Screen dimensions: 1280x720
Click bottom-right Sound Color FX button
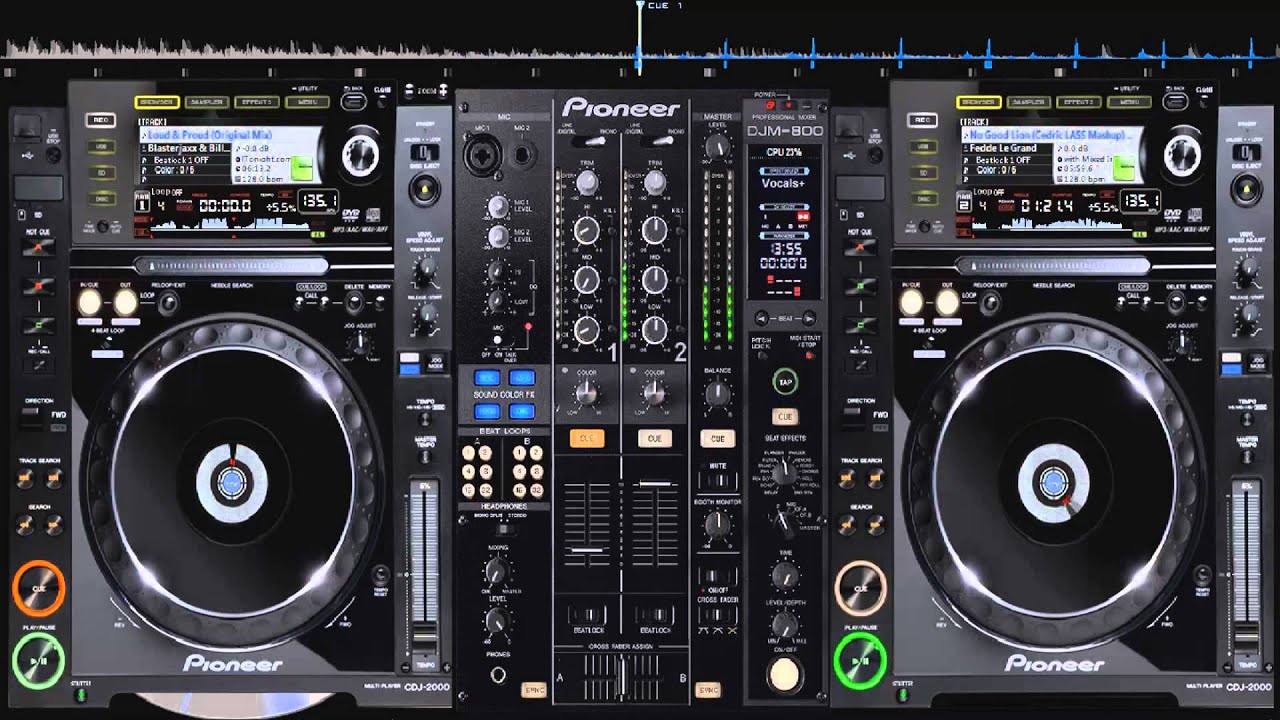(521, 410)
